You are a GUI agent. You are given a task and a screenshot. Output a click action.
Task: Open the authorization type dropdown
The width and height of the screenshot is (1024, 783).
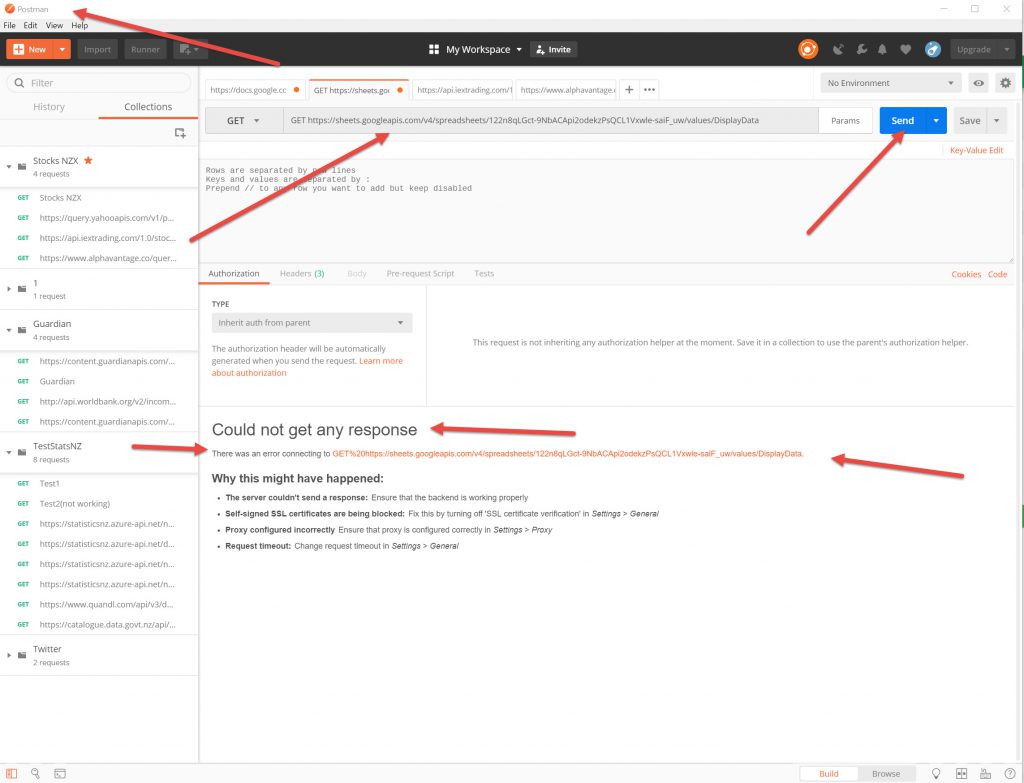[x=311, y=323]
